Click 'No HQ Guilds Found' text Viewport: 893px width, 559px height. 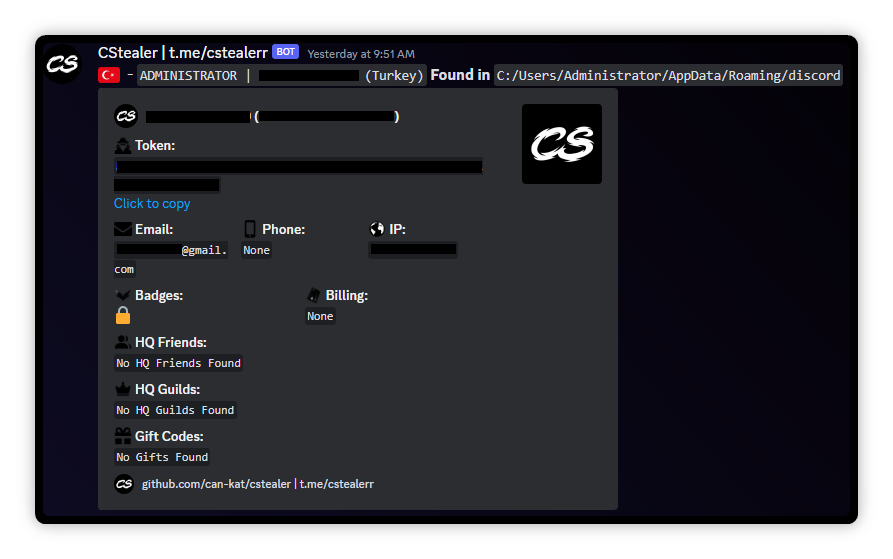(175, 410)
